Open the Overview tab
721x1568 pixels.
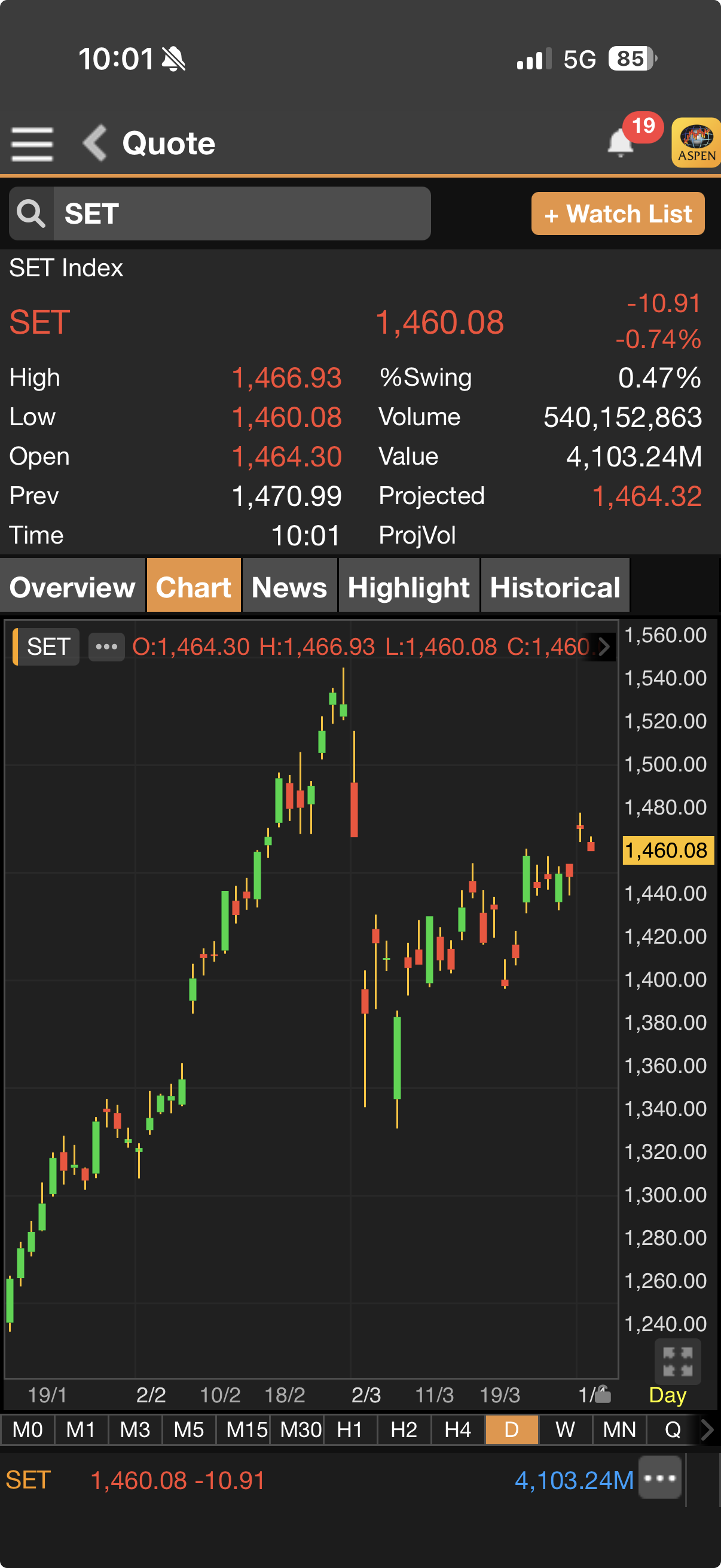pyautogui.click(x=72, y=587)
